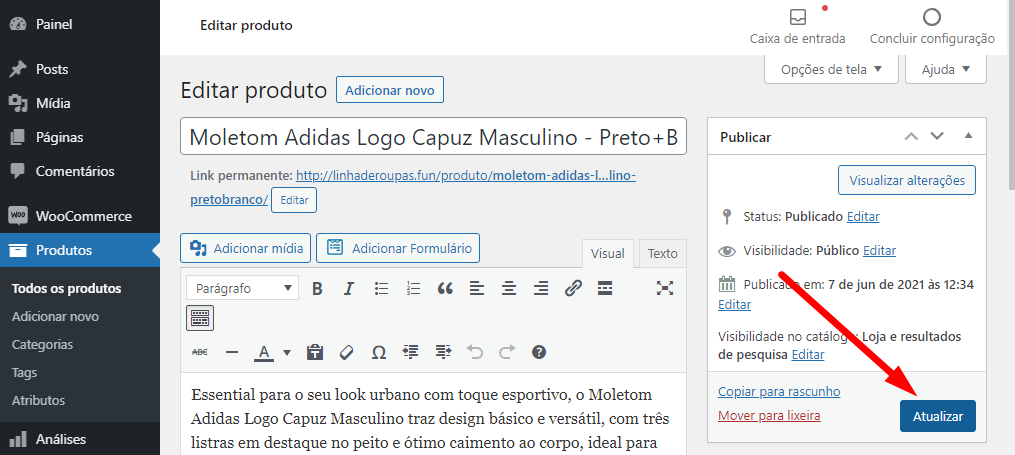Open Caixa de entrada inbox
Image resolution: width=1015 pixels, height=455 pixels.
click(x=798, y=27)
